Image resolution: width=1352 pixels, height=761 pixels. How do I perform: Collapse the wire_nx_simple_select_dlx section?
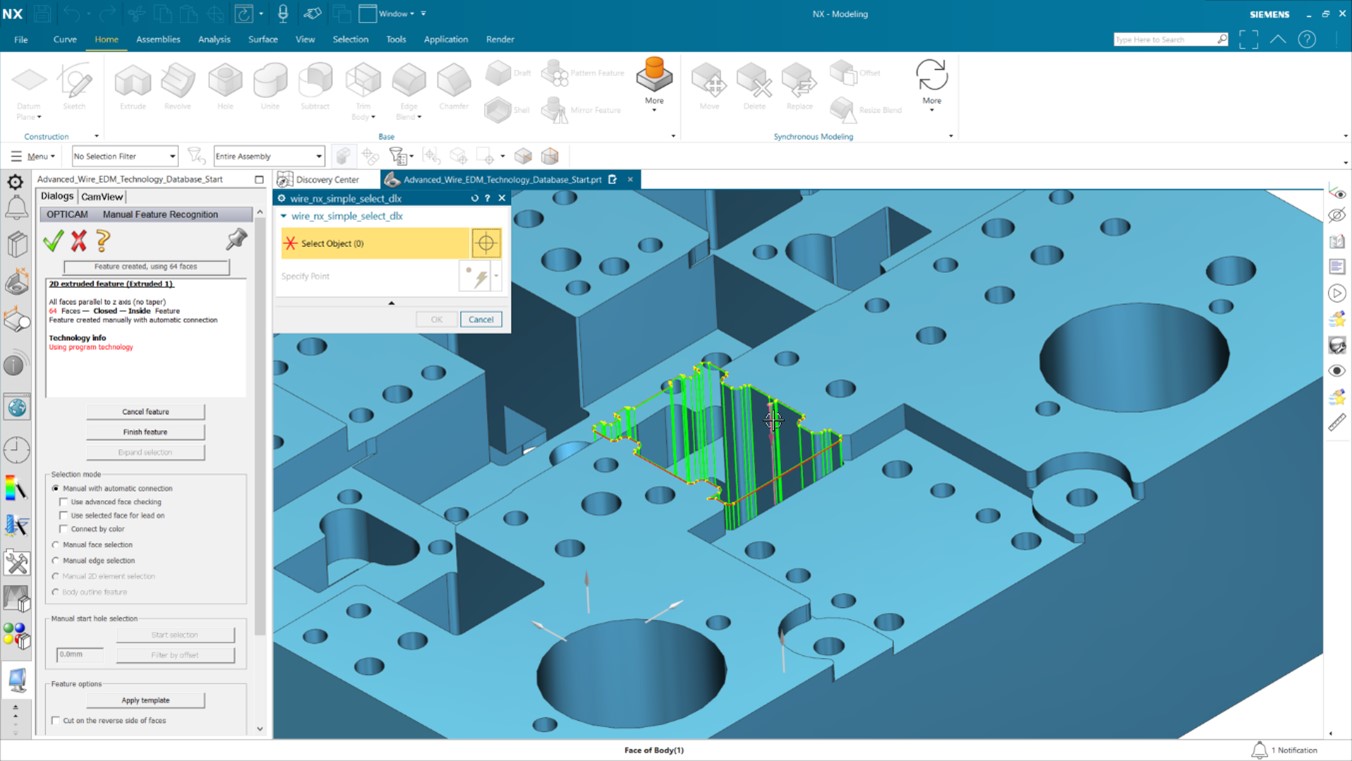click(284, 216)
